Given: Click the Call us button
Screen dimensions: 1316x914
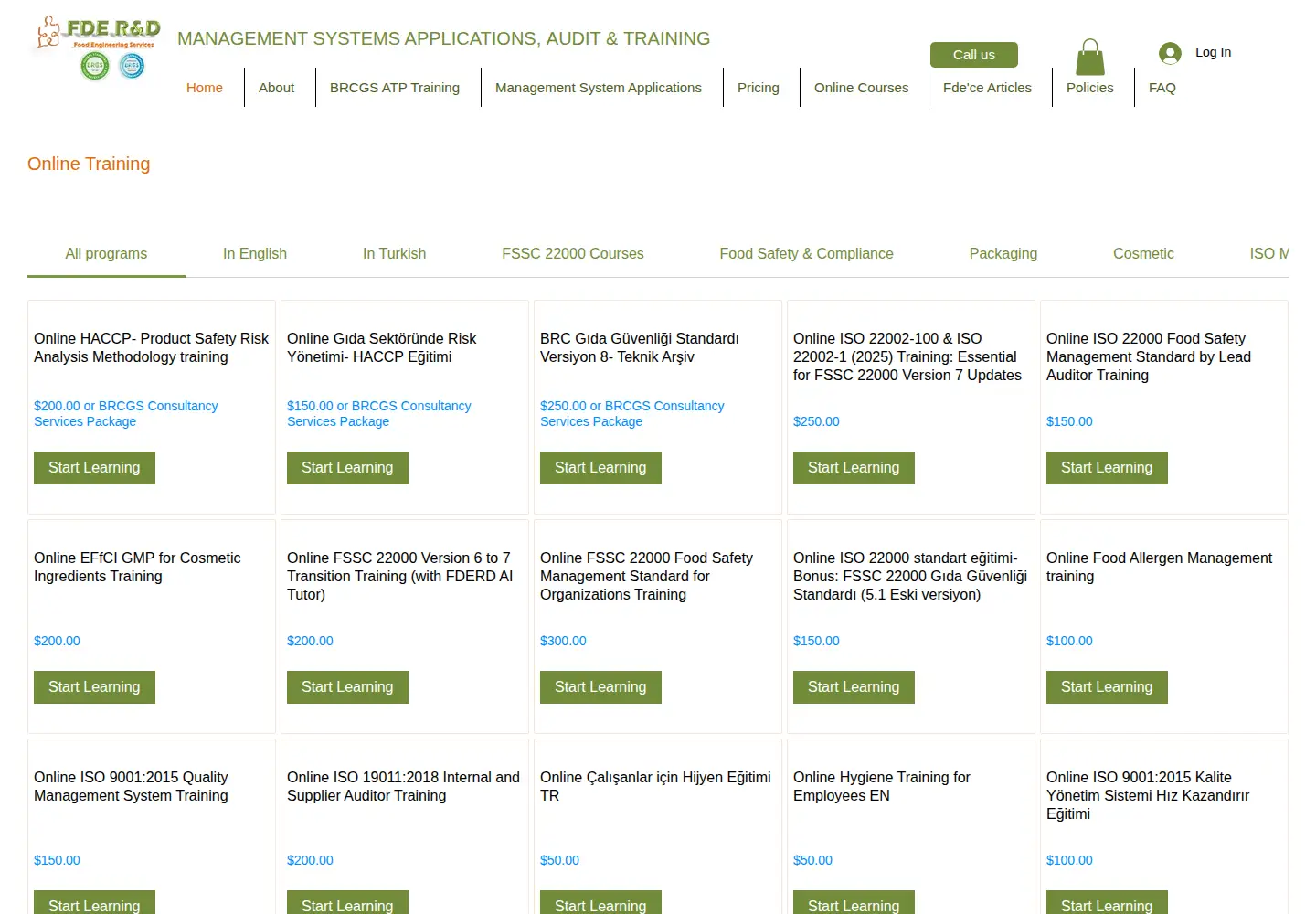Looking at the screenshot, I should (974, 55).
